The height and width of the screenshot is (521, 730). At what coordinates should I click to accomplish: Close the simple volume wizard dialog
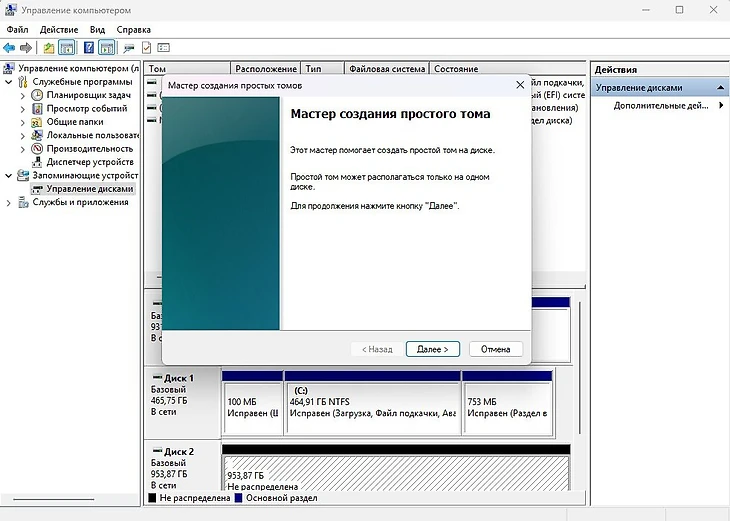(x=520, y=85)
